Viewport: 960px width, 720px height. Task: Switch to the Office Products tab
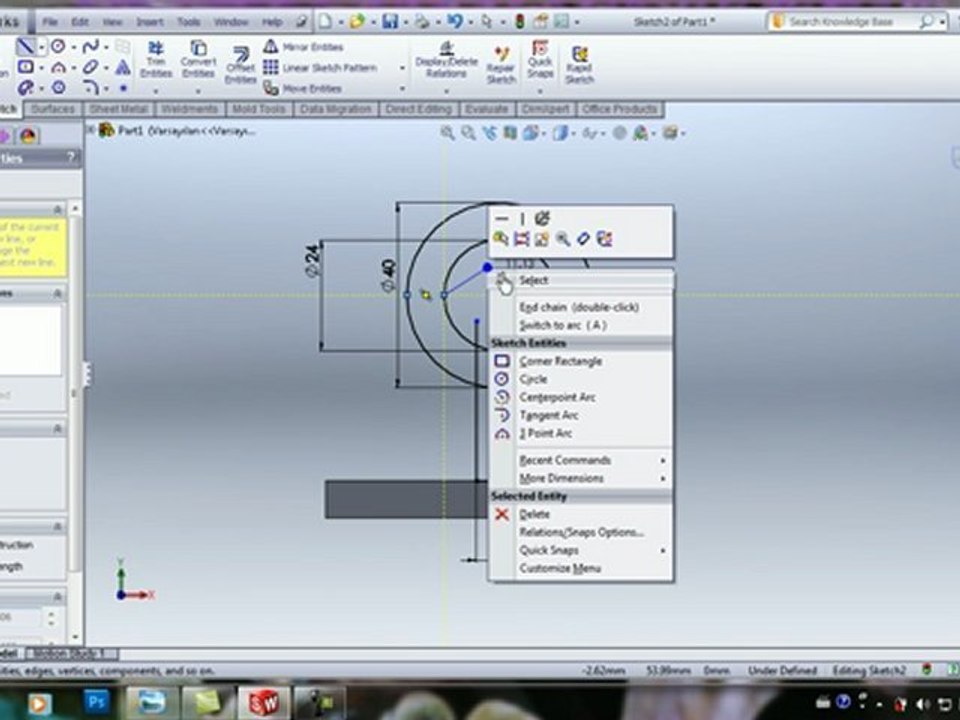pos(620,110)
